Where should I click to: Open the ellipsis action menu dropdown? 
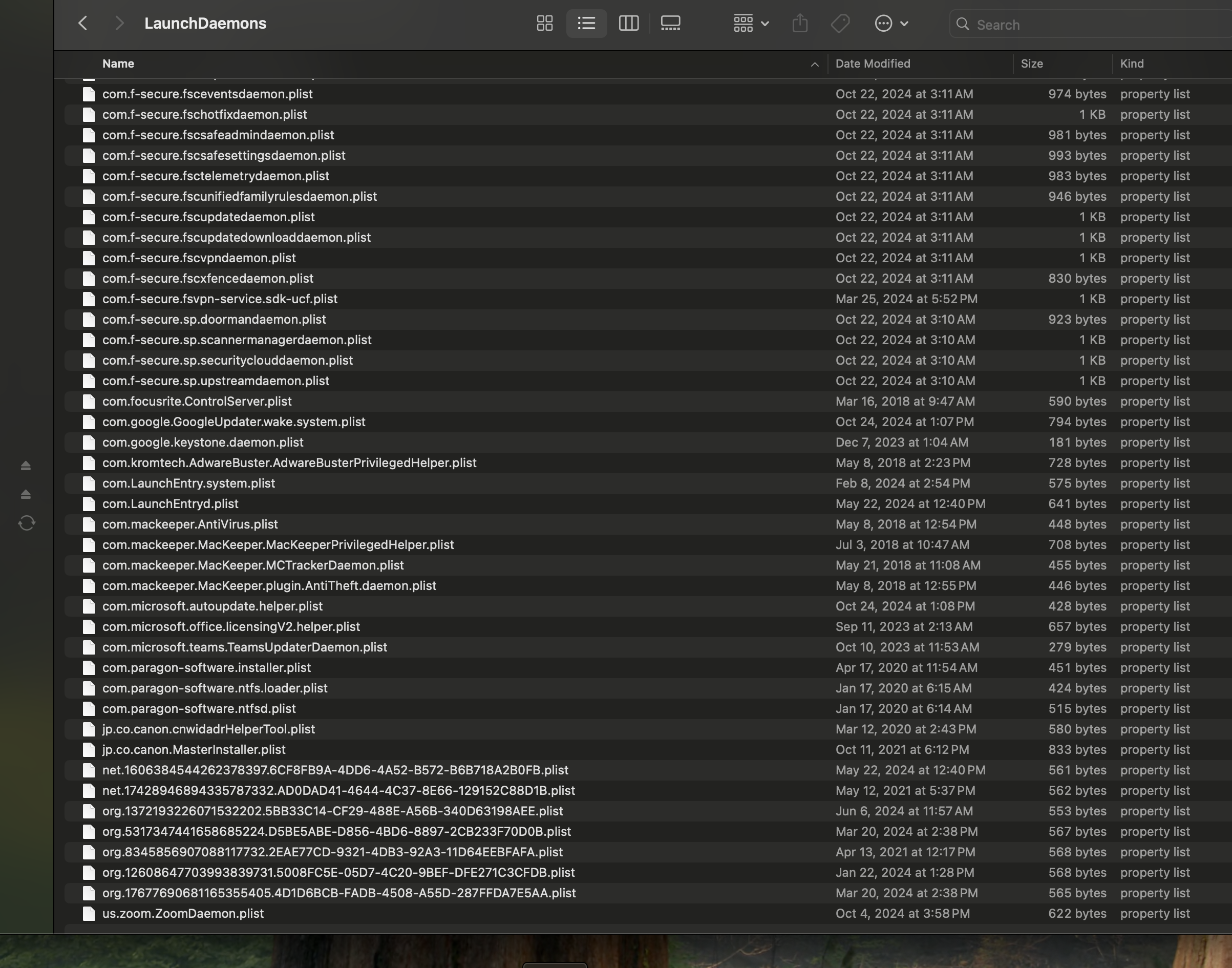891,23
